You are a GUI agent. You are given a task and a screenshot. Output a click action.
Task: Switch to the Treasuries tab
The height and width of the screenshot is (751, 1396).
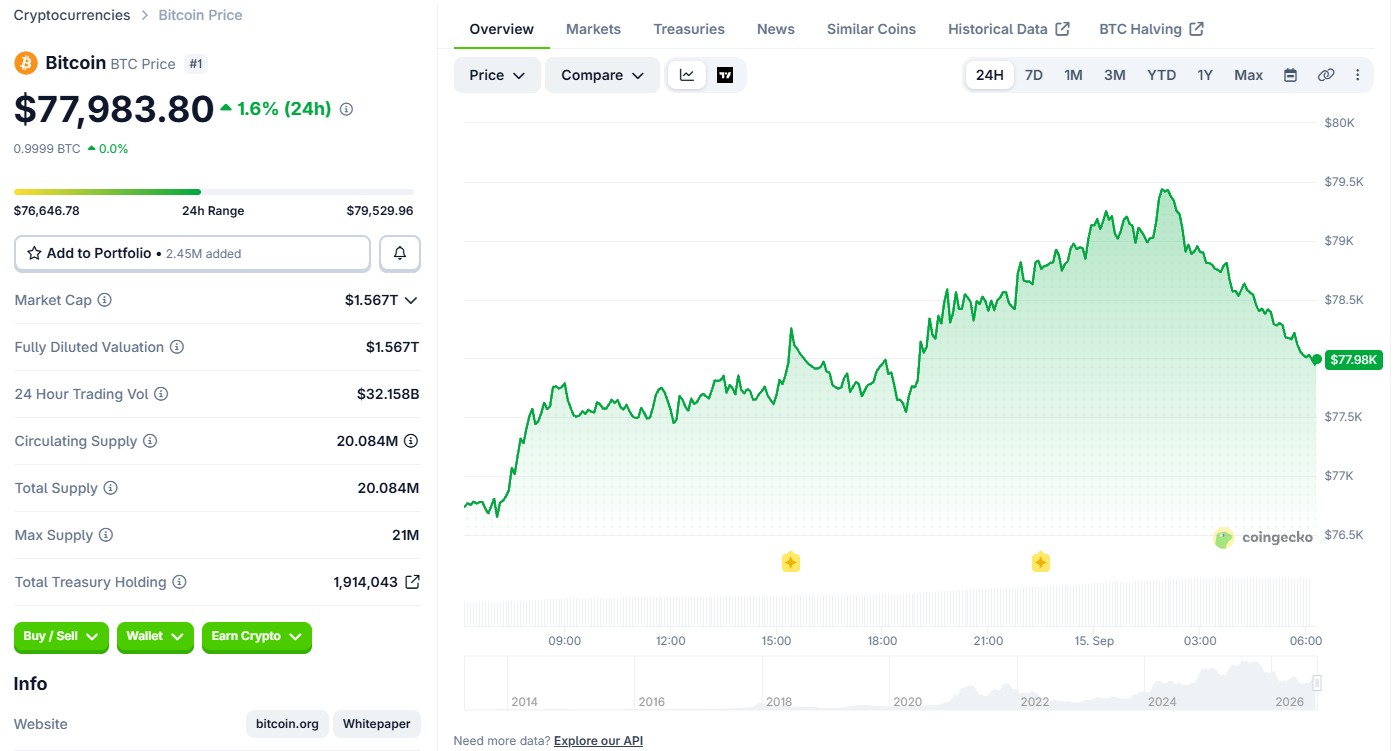point(689,29)
